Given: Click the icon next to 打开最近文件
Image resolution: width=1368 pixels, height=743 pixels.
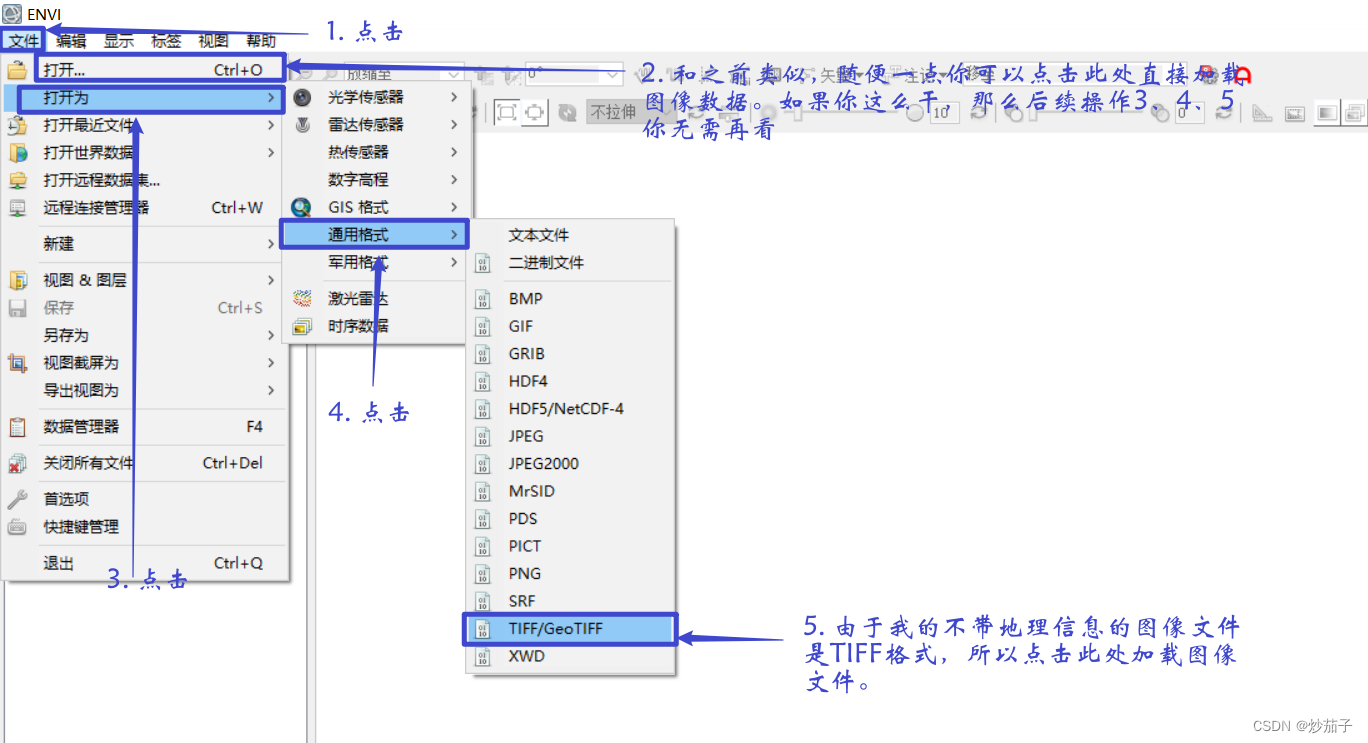Looking at the screenshot, I should click(17, 125).
